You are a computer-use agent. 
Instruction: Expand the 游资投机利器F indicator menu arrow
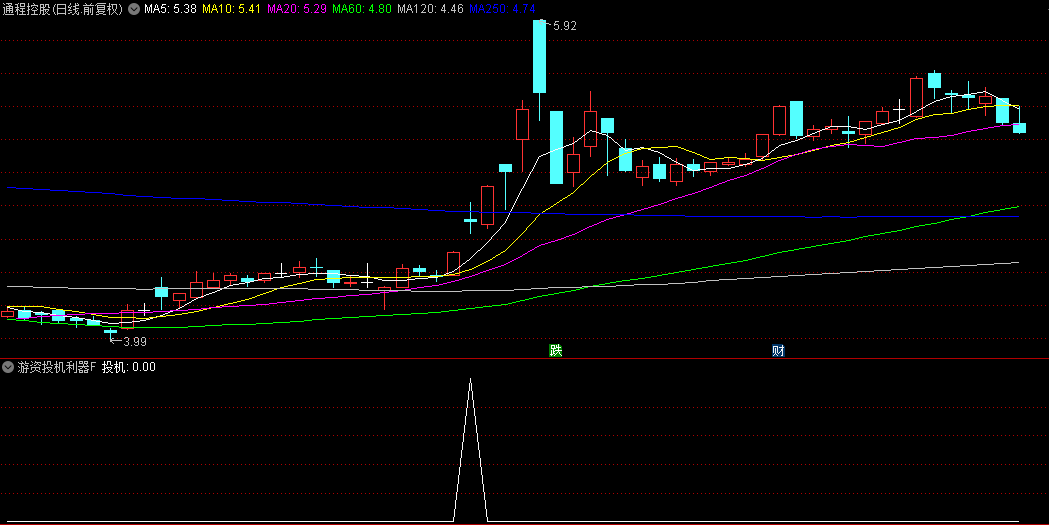[x=8, y=367]
